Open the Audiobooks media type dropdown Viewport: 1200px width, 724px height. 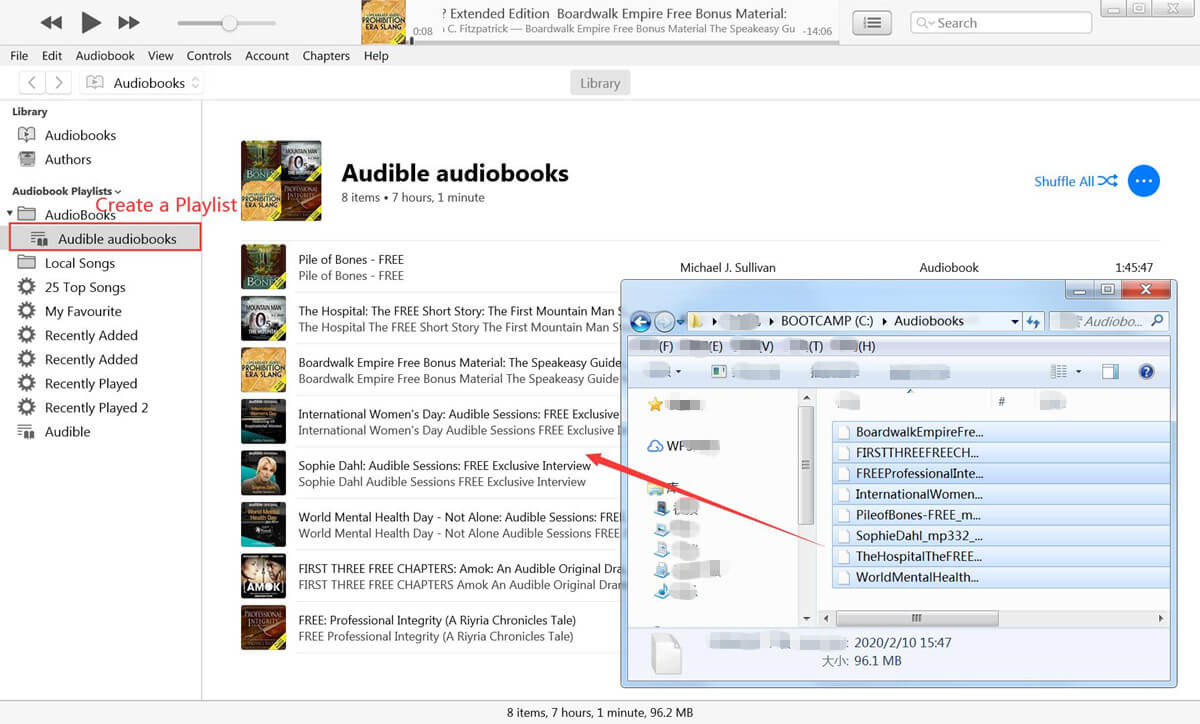[x=143, y=83]
